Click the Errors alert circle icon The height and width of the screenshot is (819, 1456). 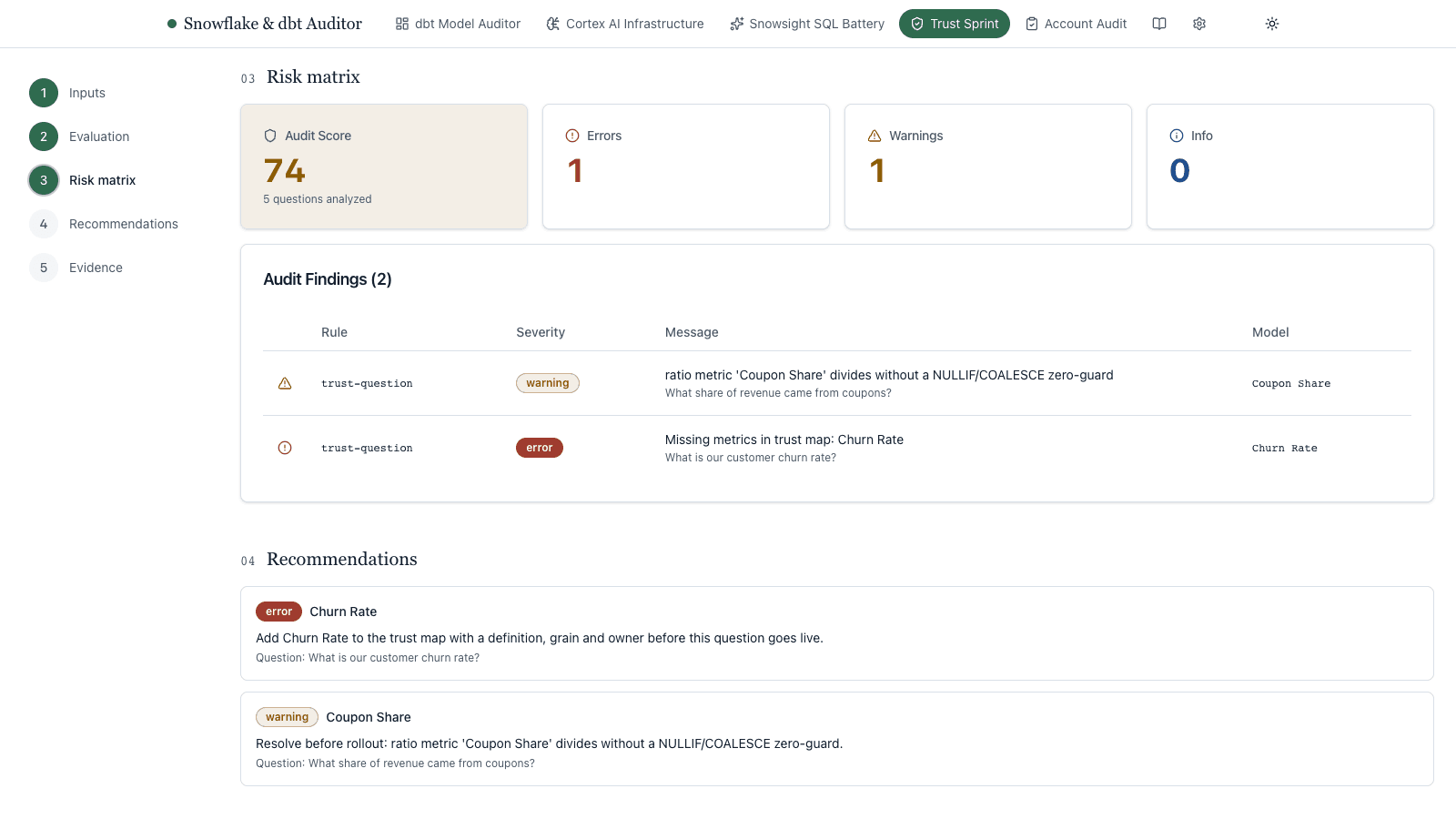(572, 136)
